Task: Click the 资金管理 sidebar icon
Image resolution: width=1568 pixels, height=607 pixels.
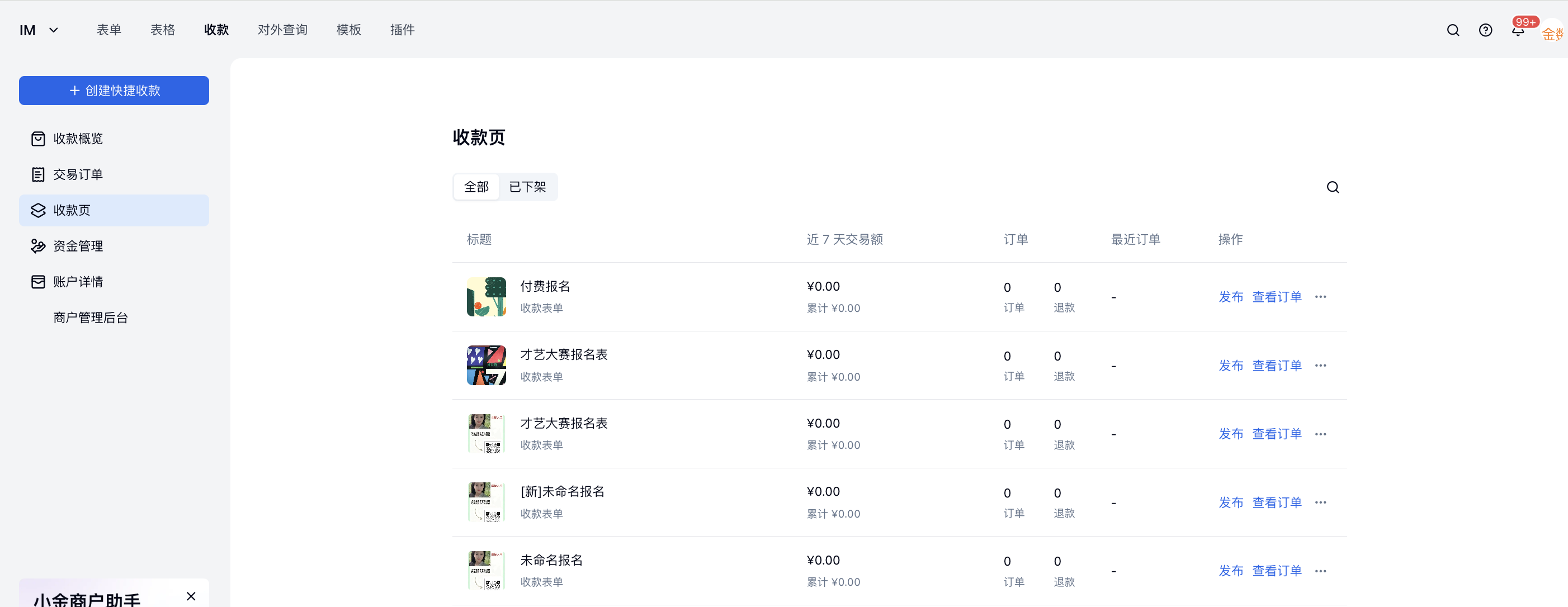Action: point(37,246)
